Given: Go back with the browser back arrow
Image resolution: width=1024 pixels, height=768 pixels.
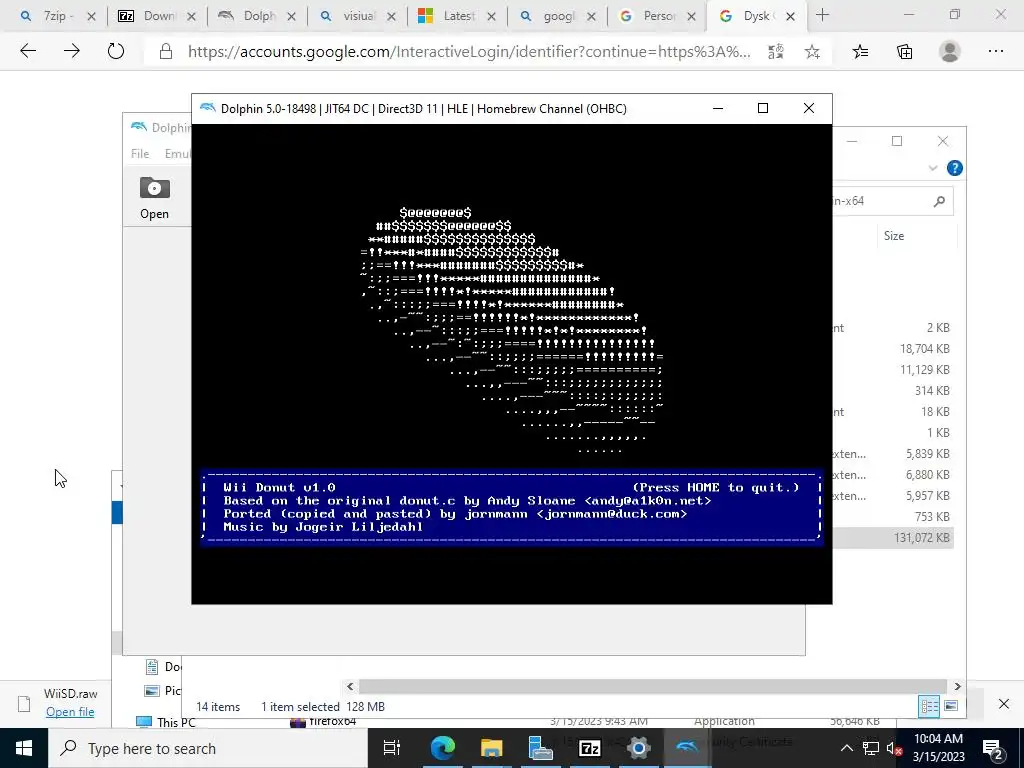Looking at the screenshot, I should pyautogui.click(x=27, y=51).
